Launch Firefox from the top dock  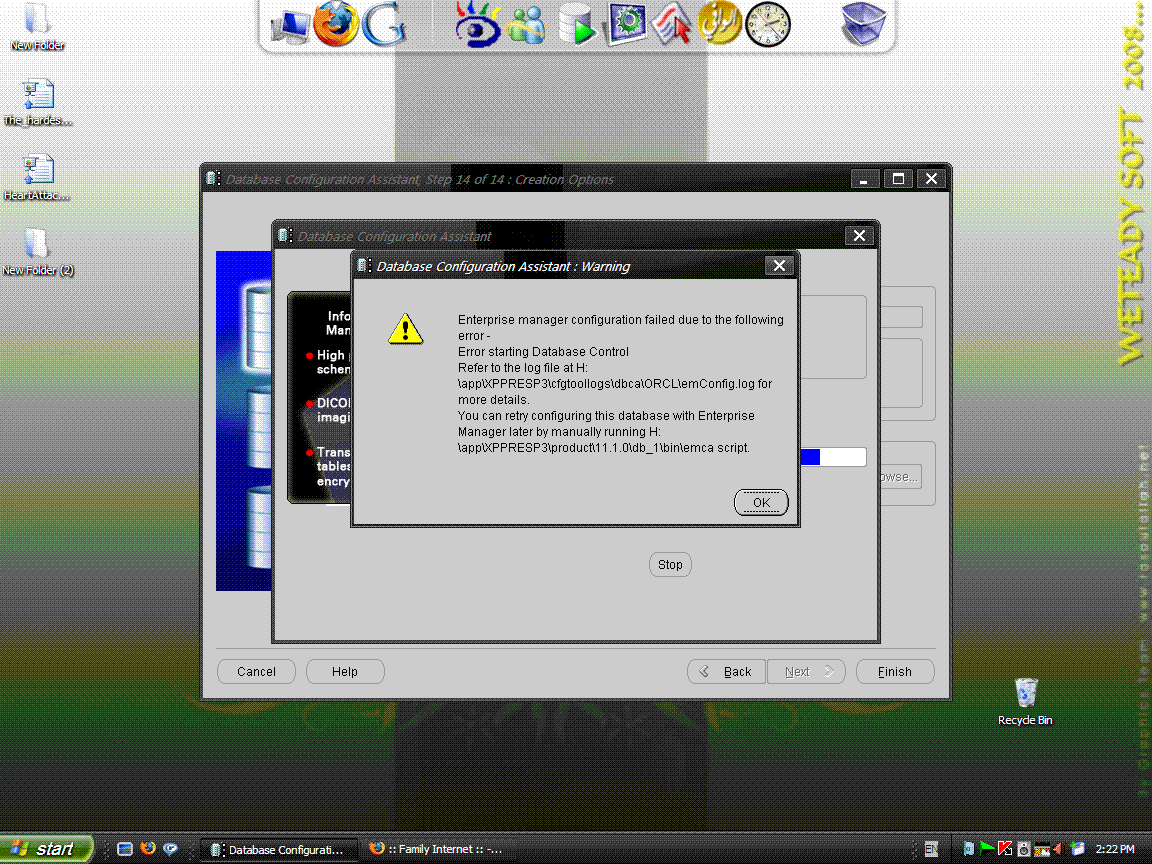[336, 24]
